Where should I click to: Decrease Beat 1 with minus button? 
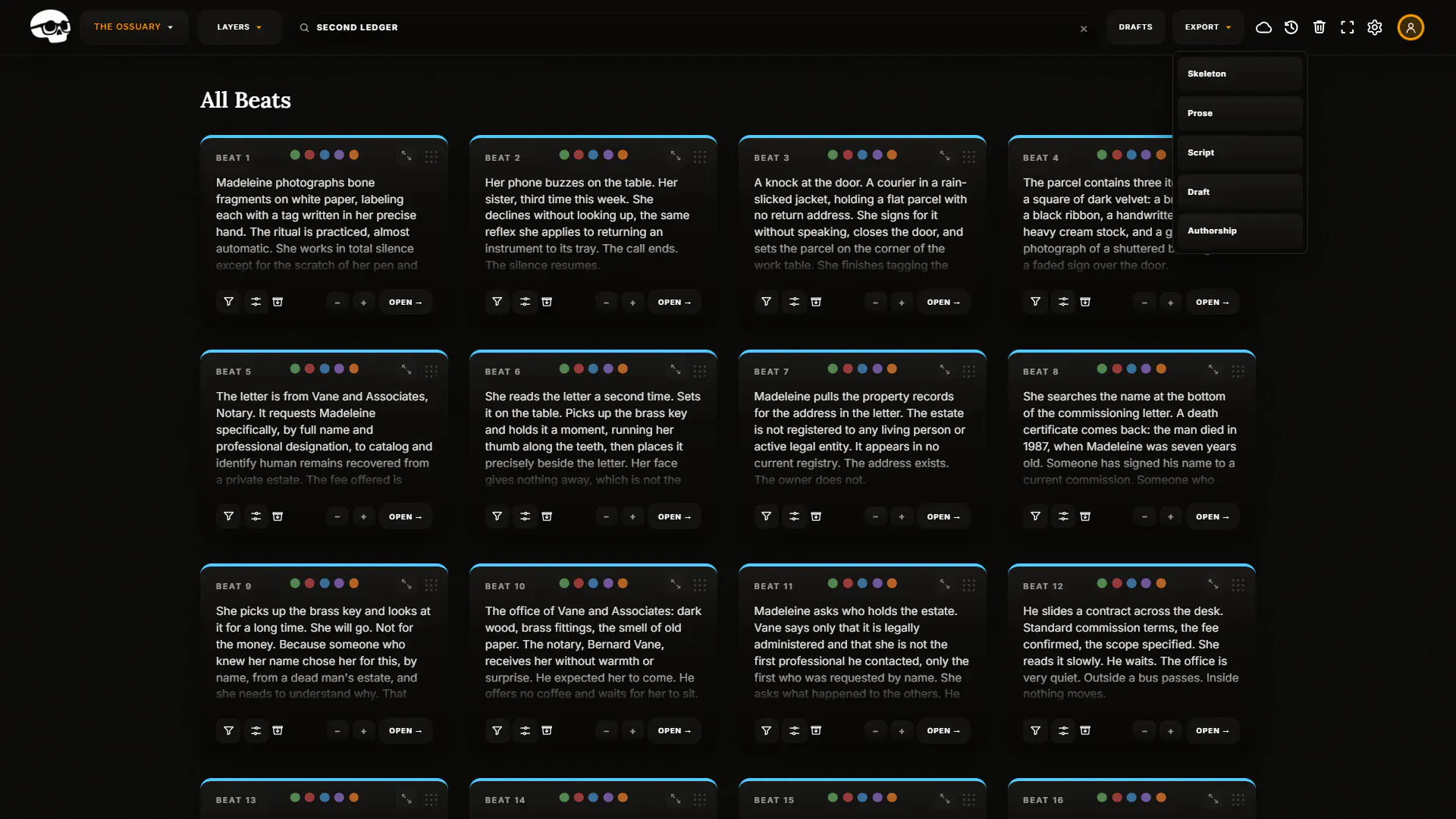point(337,303)
